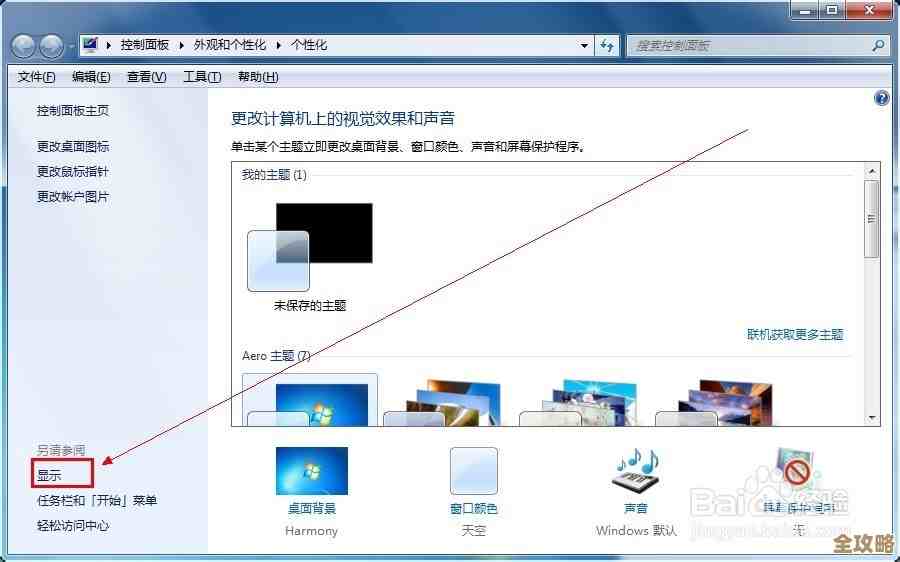Viewport: 900px width, 562px height.
Task: Click the 显示 link in sidebar
Action: 49,475
